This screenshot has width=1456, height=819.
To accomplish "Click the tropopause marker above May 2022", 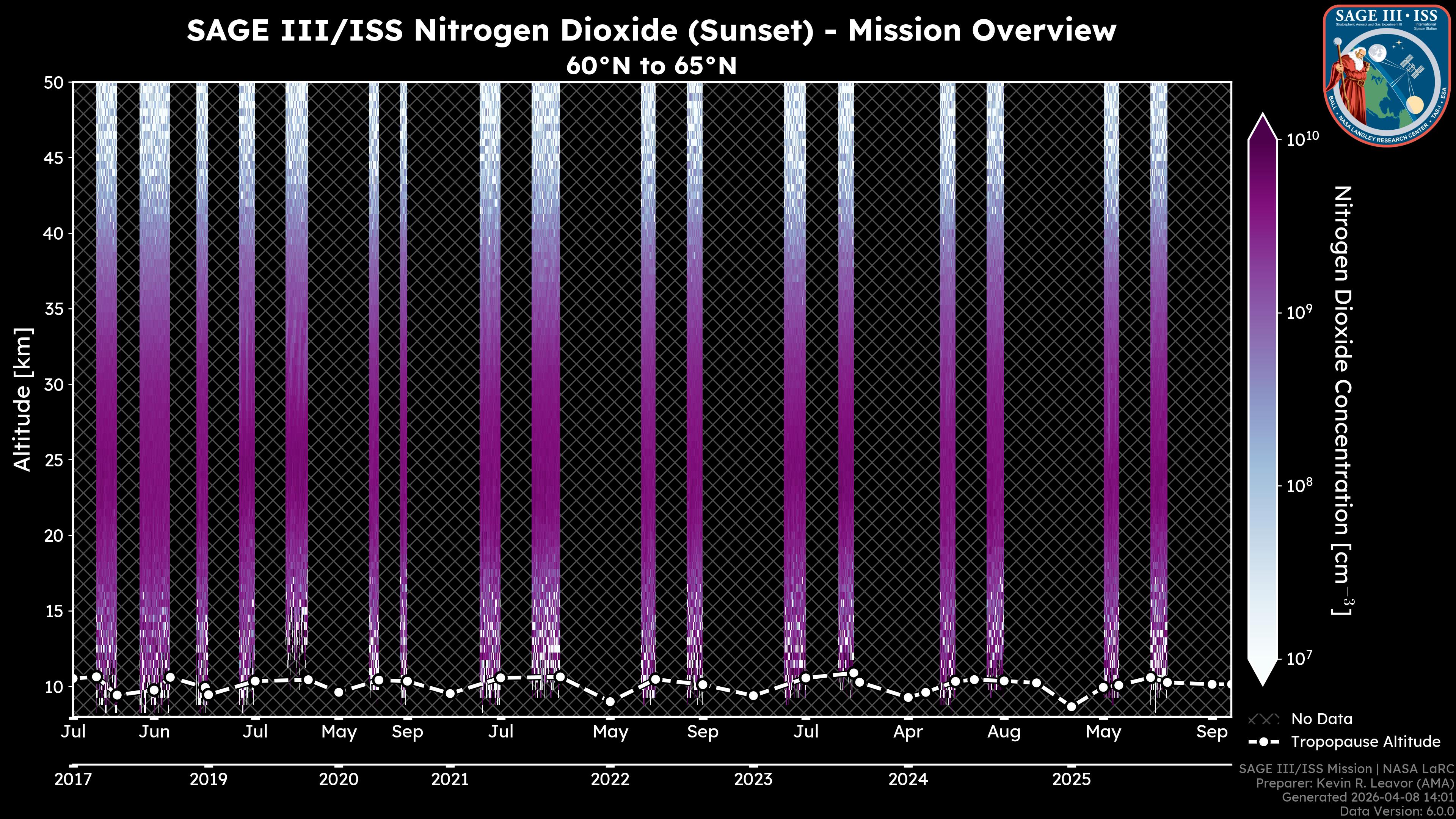I will [610, 702].
